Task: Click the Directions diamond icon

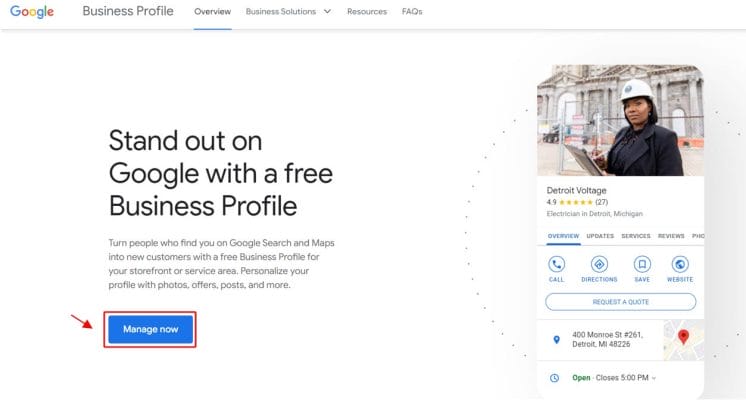Action: pyautogui.click(x=599, y=264)
